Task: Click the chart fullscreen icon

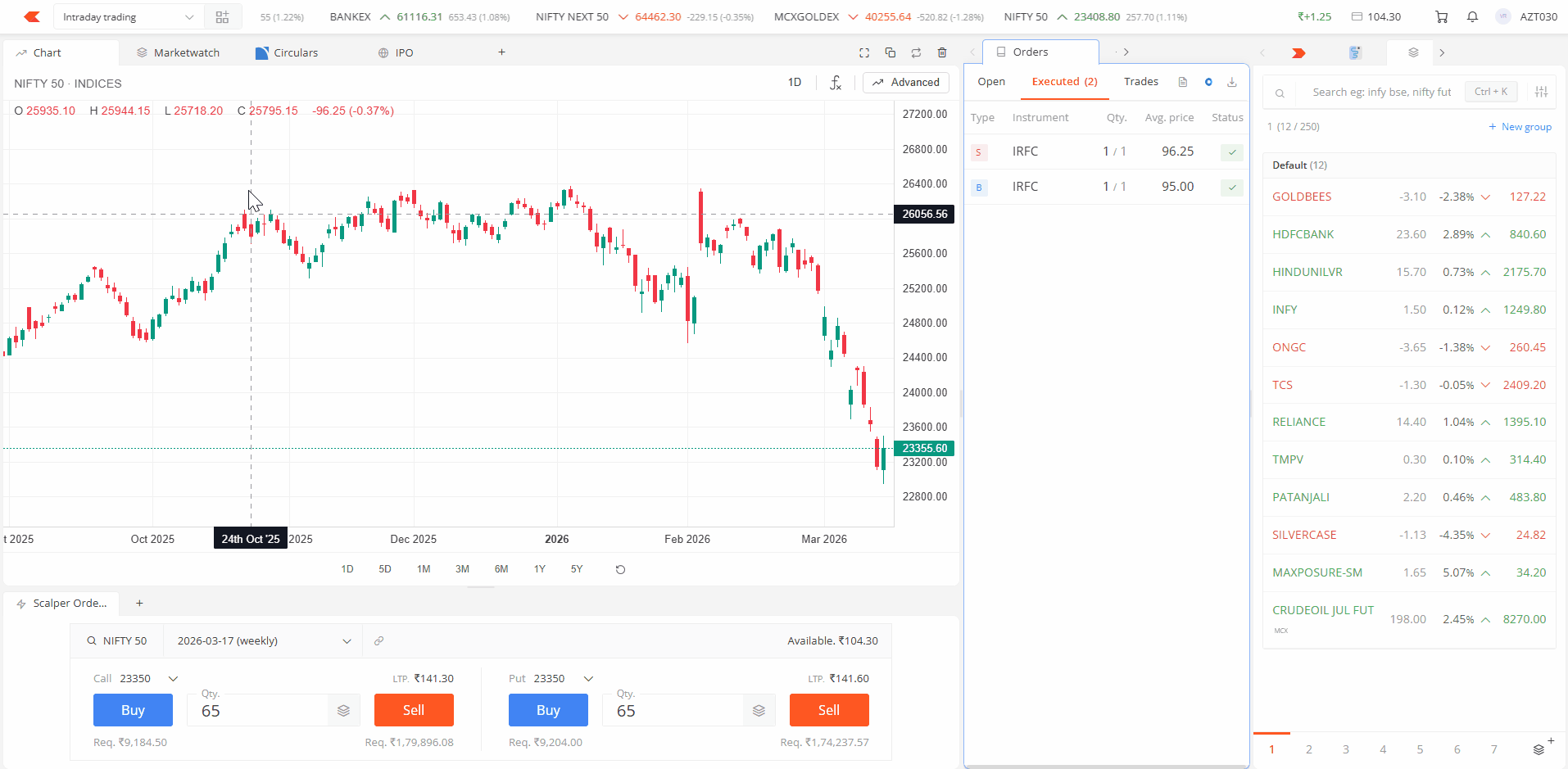Action: click(x=864, y=52)
